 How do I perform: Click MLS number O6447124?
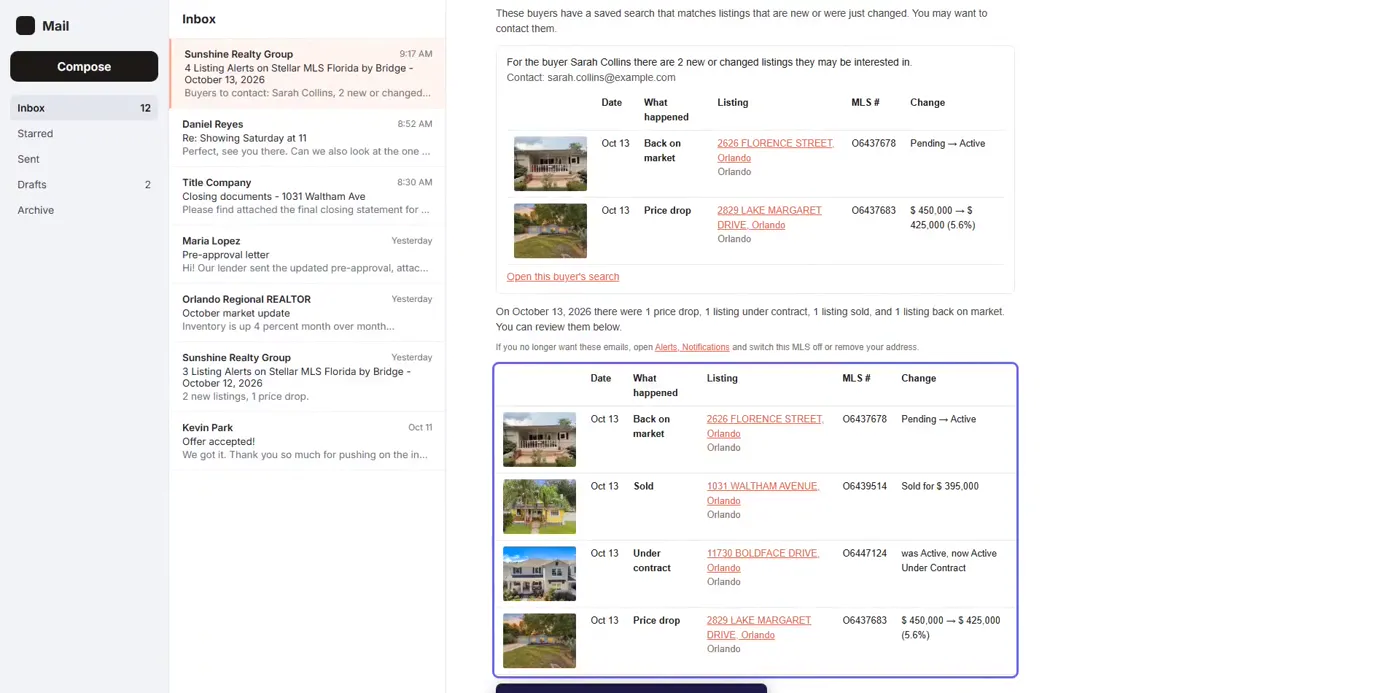[x=865, y=553]
